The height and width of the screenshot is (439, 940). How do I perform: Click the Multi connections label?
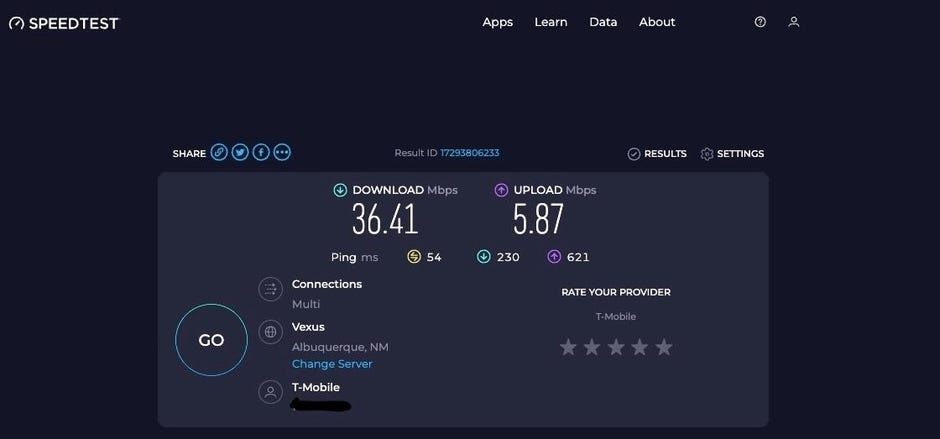306,304
